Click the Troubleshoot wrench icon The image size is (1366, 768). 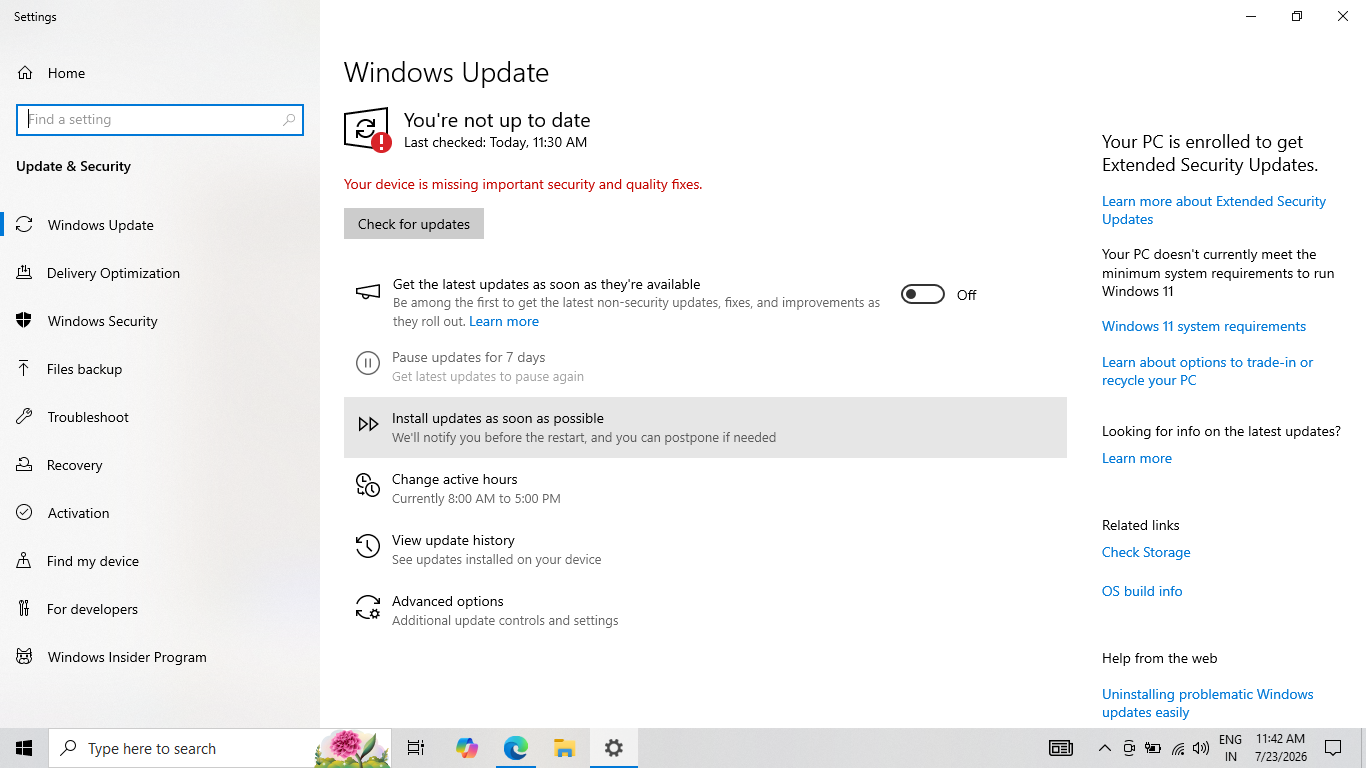tap(25, 417)
